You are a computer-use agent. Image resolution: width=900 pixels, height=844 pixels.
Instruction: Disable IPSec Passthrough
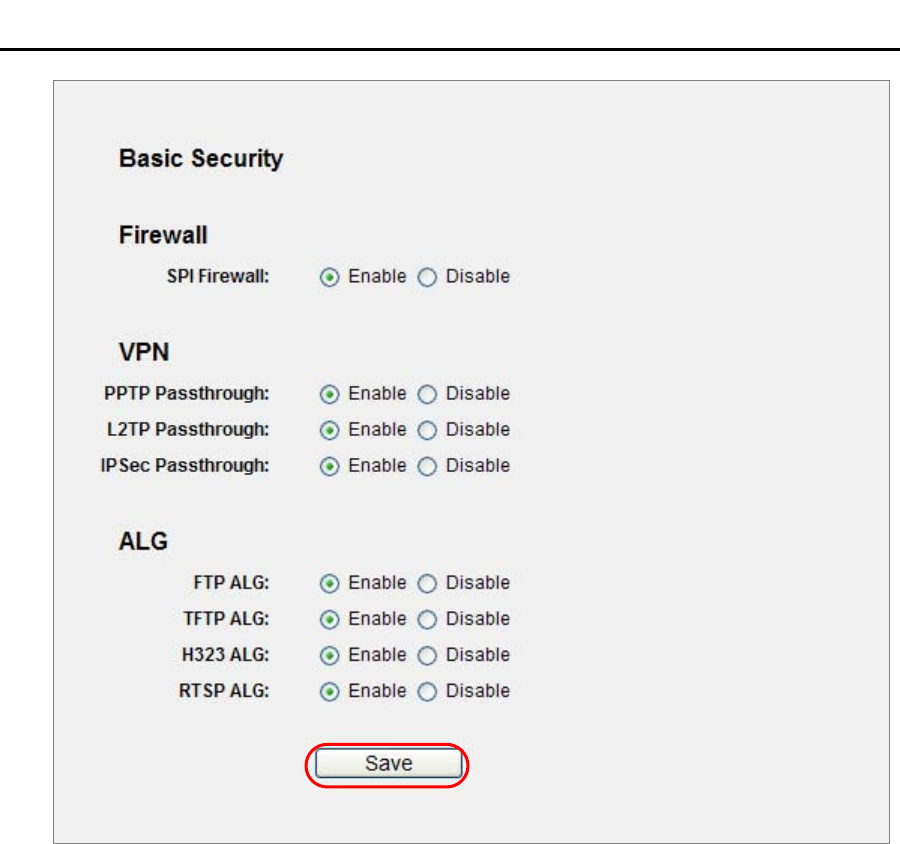coord(427,467)
